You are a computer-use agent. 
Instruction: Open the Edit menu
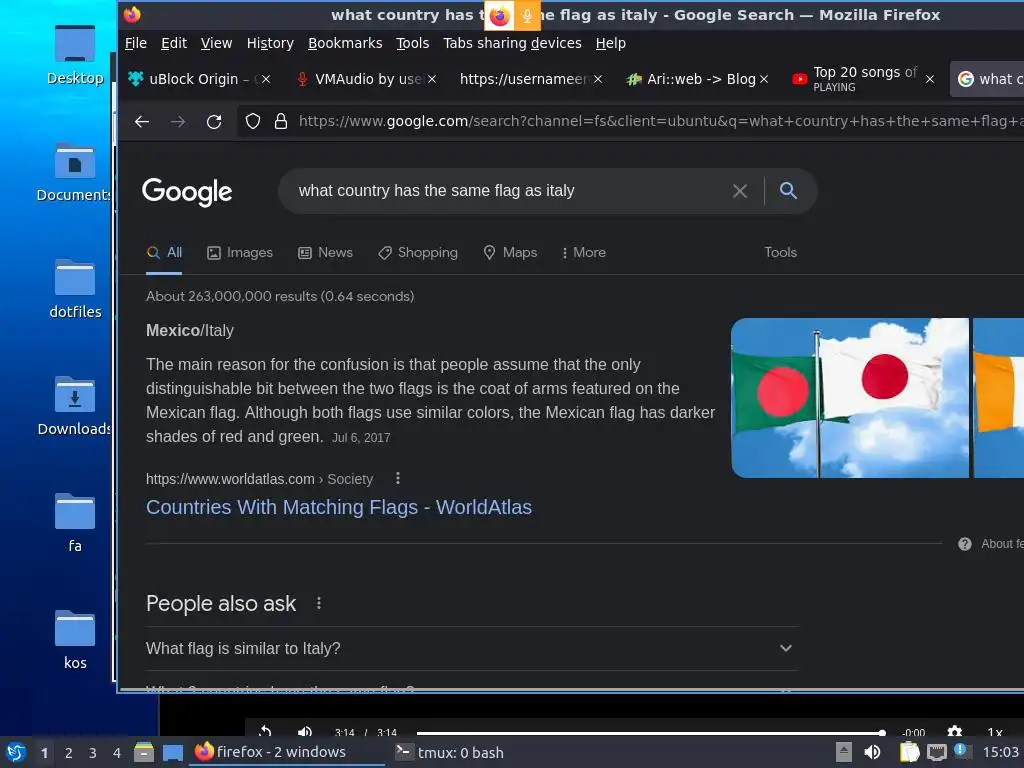pos(174,43)
